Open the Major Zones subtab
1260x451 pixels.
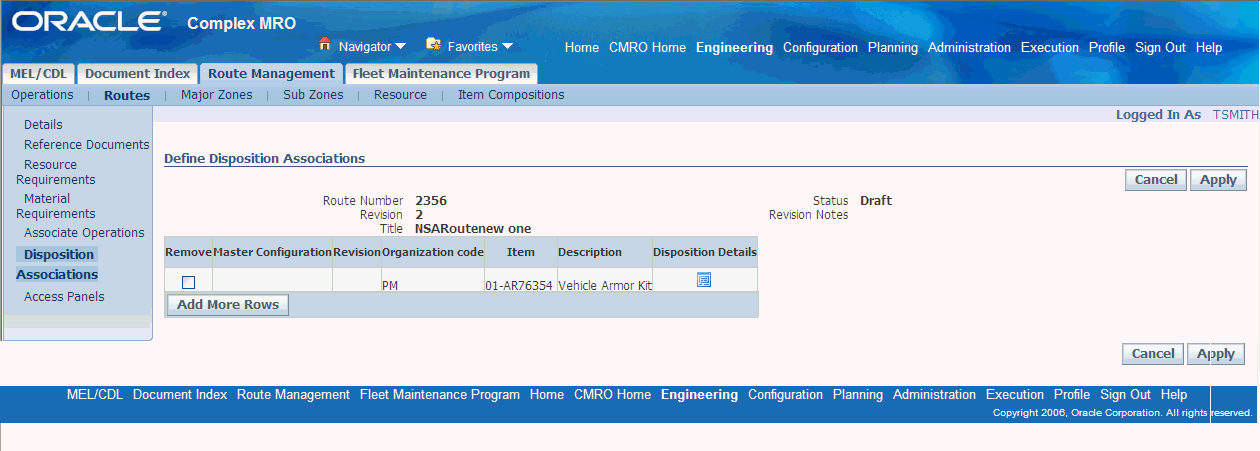click(216, 95)
